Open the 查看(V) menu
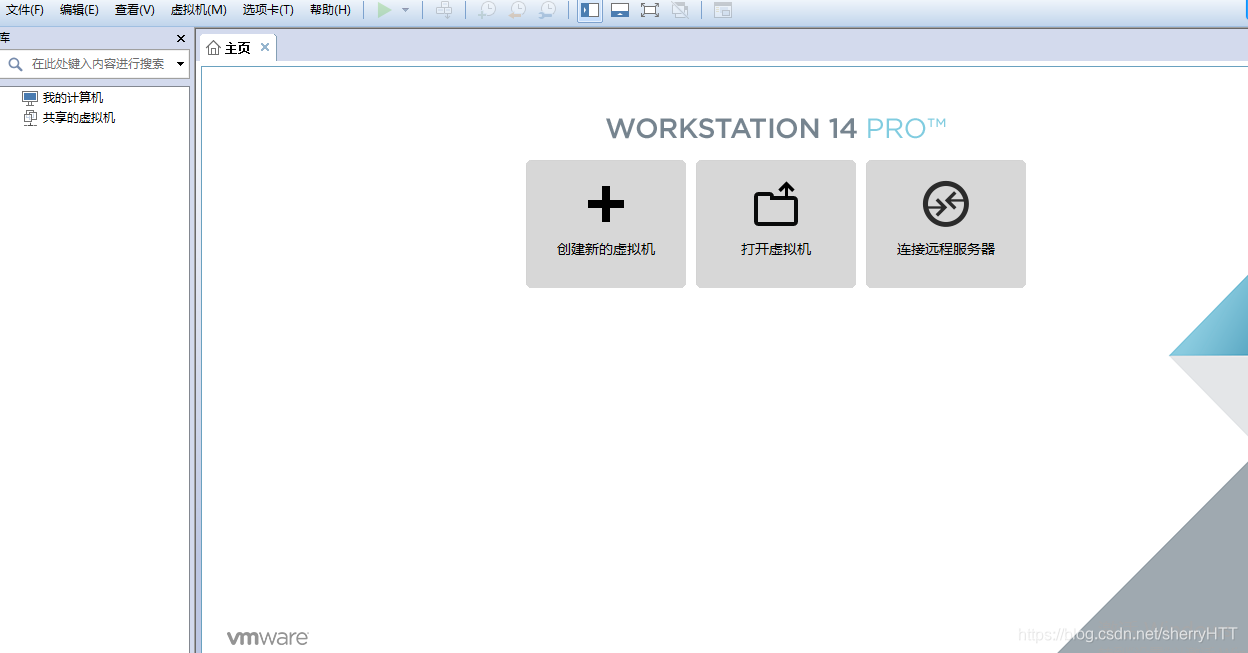Screen dimensions: 1248x653 click(x=134, y=10)
